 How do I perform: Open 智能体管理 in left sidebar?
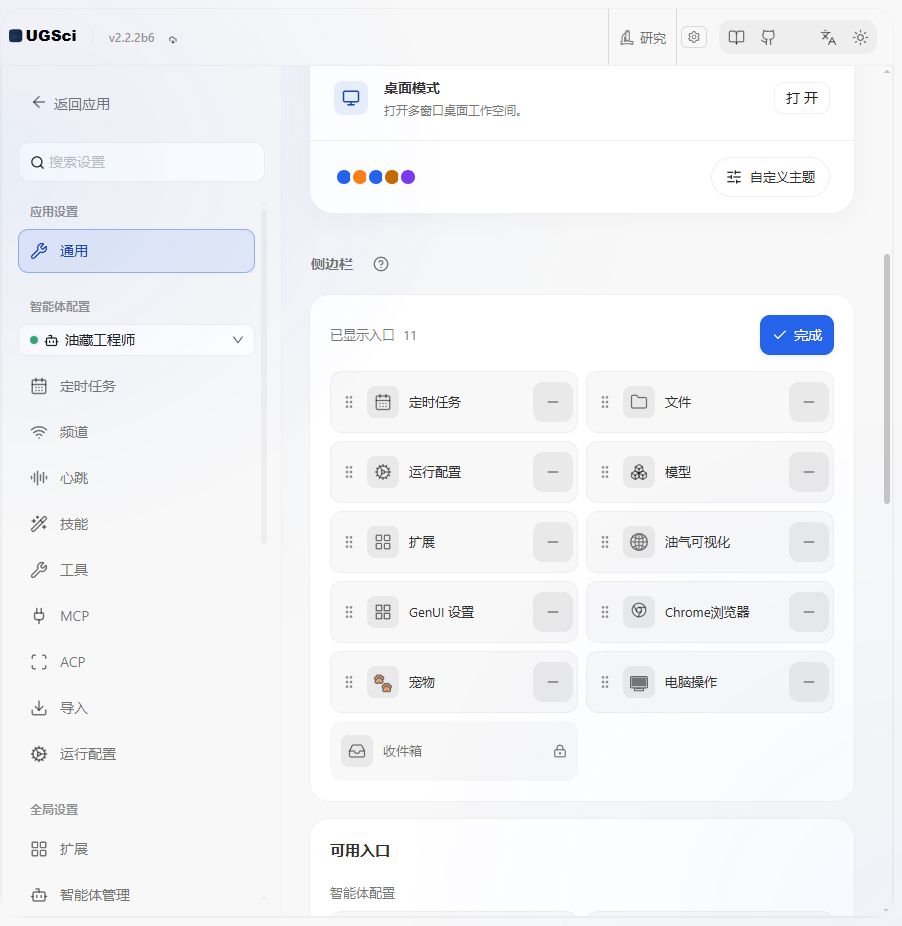point(136,895)
